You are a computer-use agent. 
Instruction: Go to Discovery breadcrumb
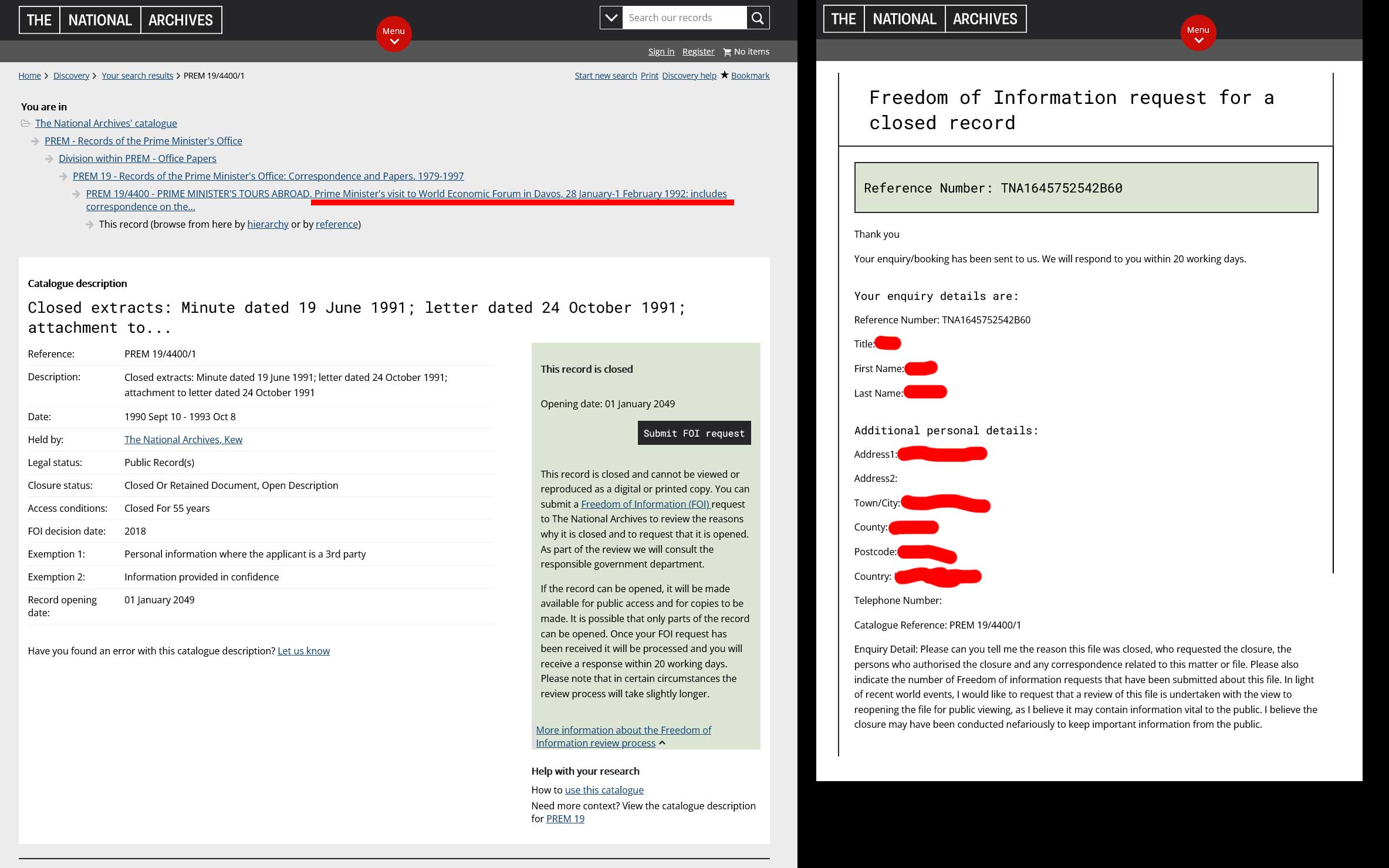tap(71, 76)
